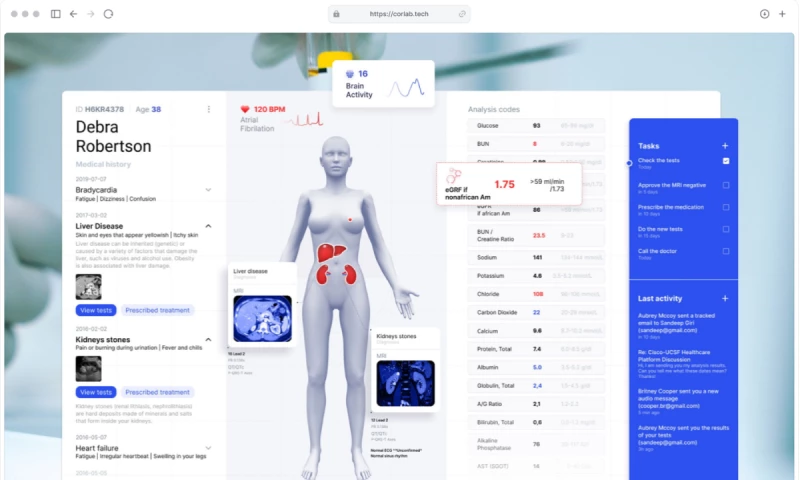Screen dimensions: 800x480
Task: Select the right kidney on body model
Action: 349,274
